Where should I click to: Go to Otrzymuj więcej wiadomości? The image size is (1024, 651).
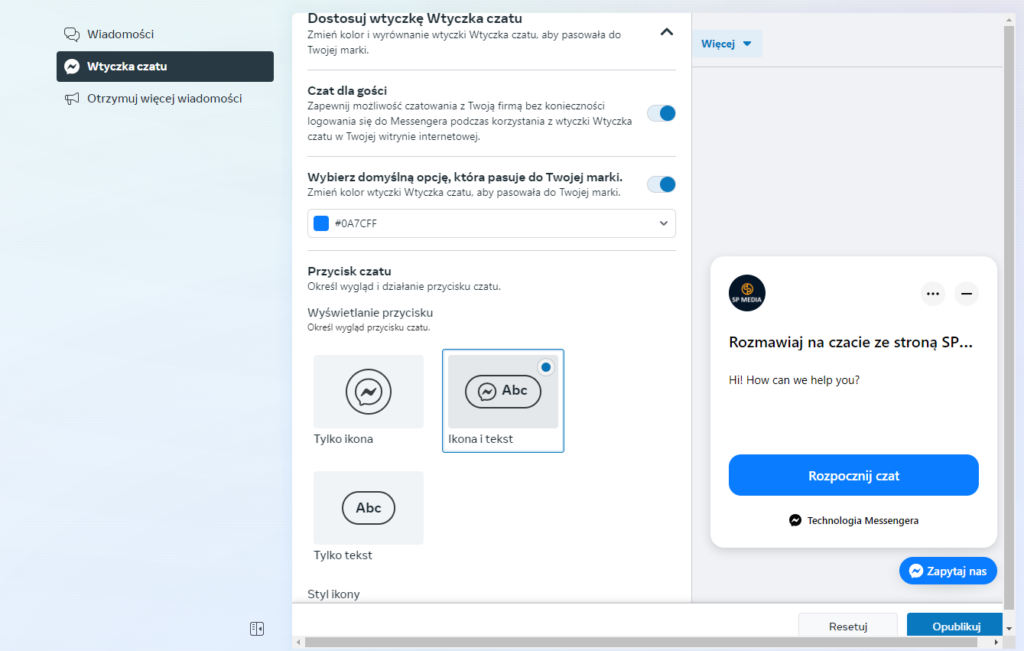(164, 99)
